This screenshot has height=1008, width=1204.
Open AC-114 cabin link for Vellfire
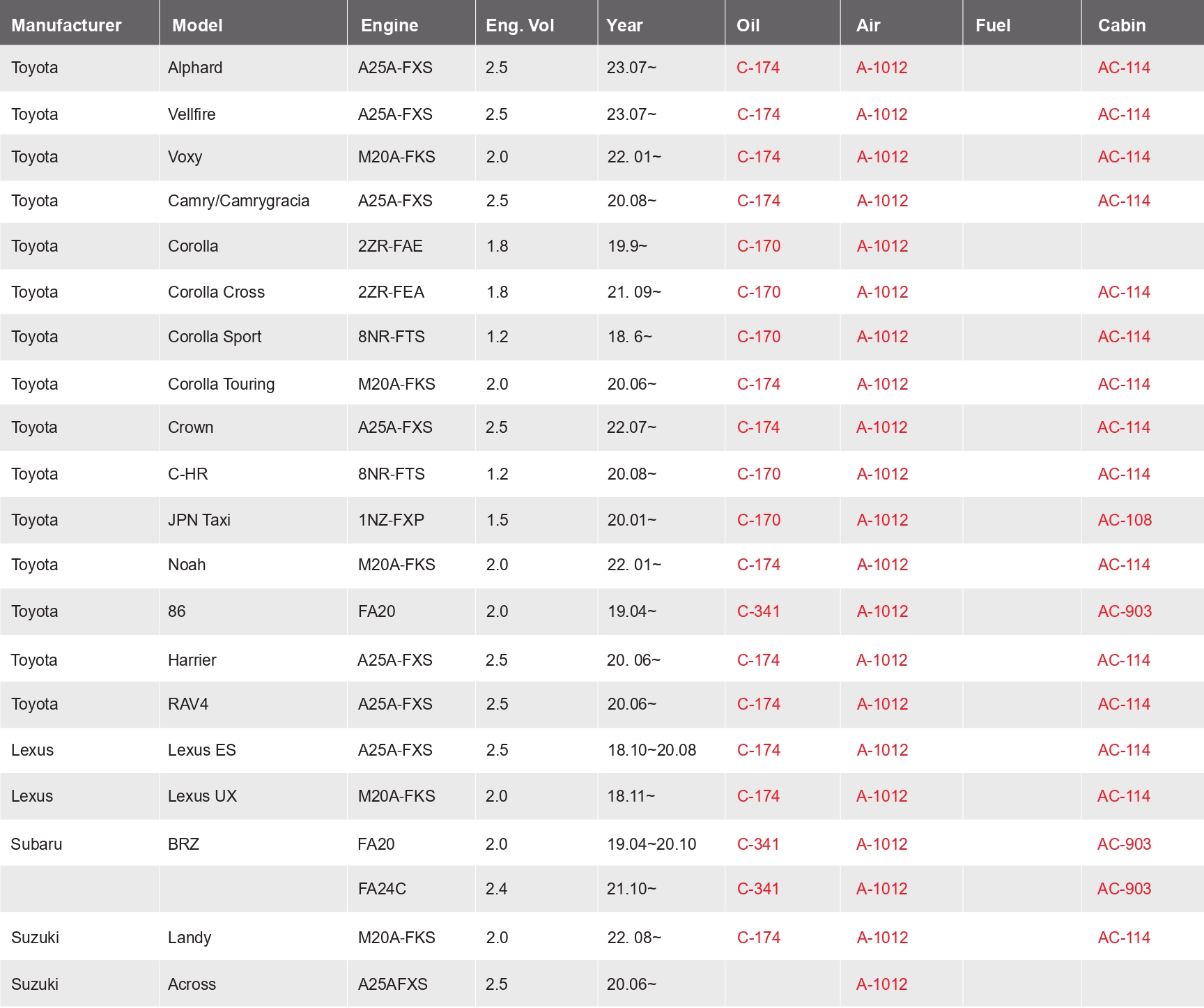(1124, 114)
